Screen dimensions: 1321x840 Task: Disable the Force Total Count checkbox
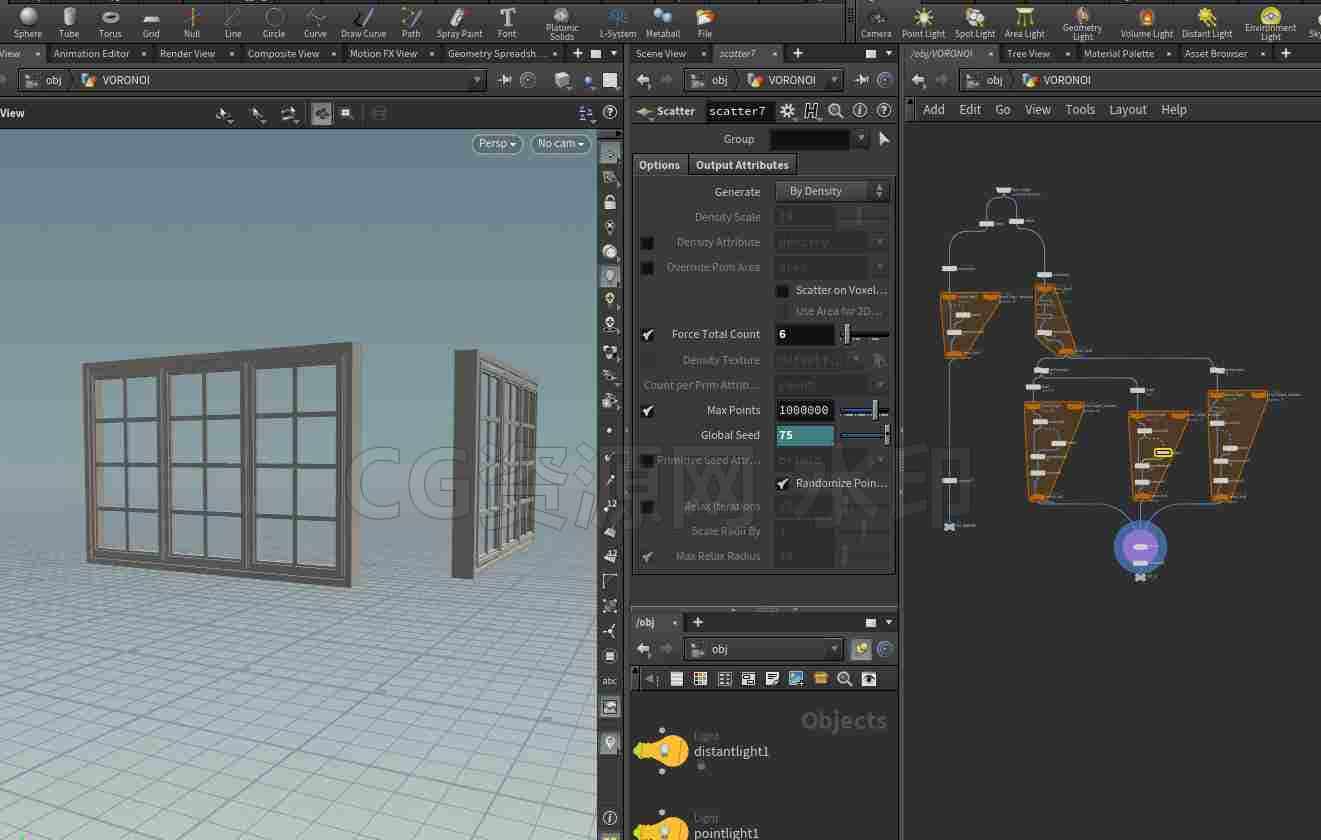click(648, 334)
